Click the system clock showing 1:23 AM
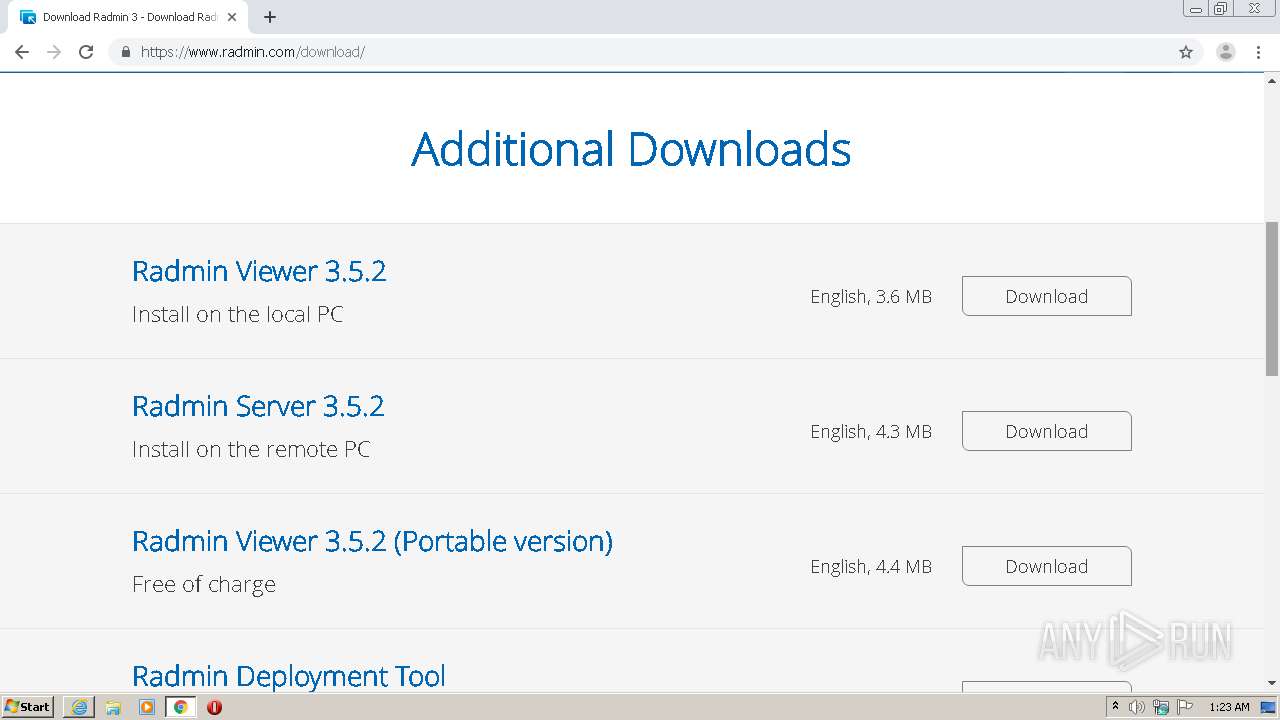The height and width of the screenshot is (720, 1280). (1229, 707)
